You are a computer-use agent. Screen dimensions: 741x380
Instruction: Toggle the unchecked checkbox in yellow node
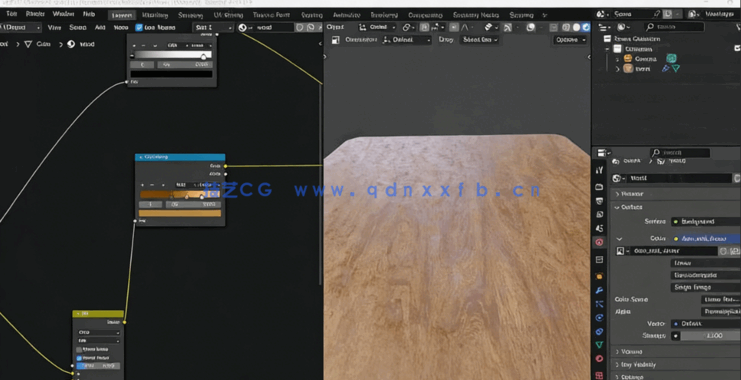[79, 350]
